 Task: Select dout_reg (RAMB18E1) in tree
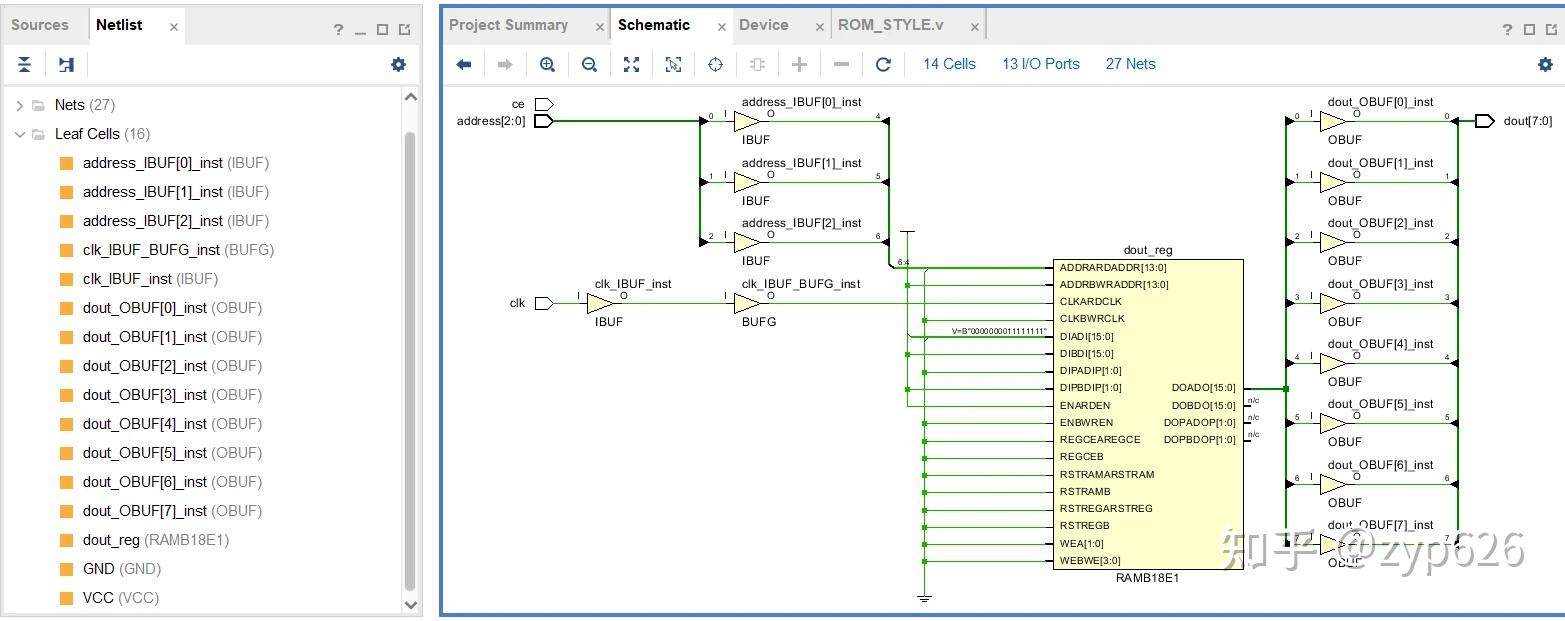(x=156, y=540)
